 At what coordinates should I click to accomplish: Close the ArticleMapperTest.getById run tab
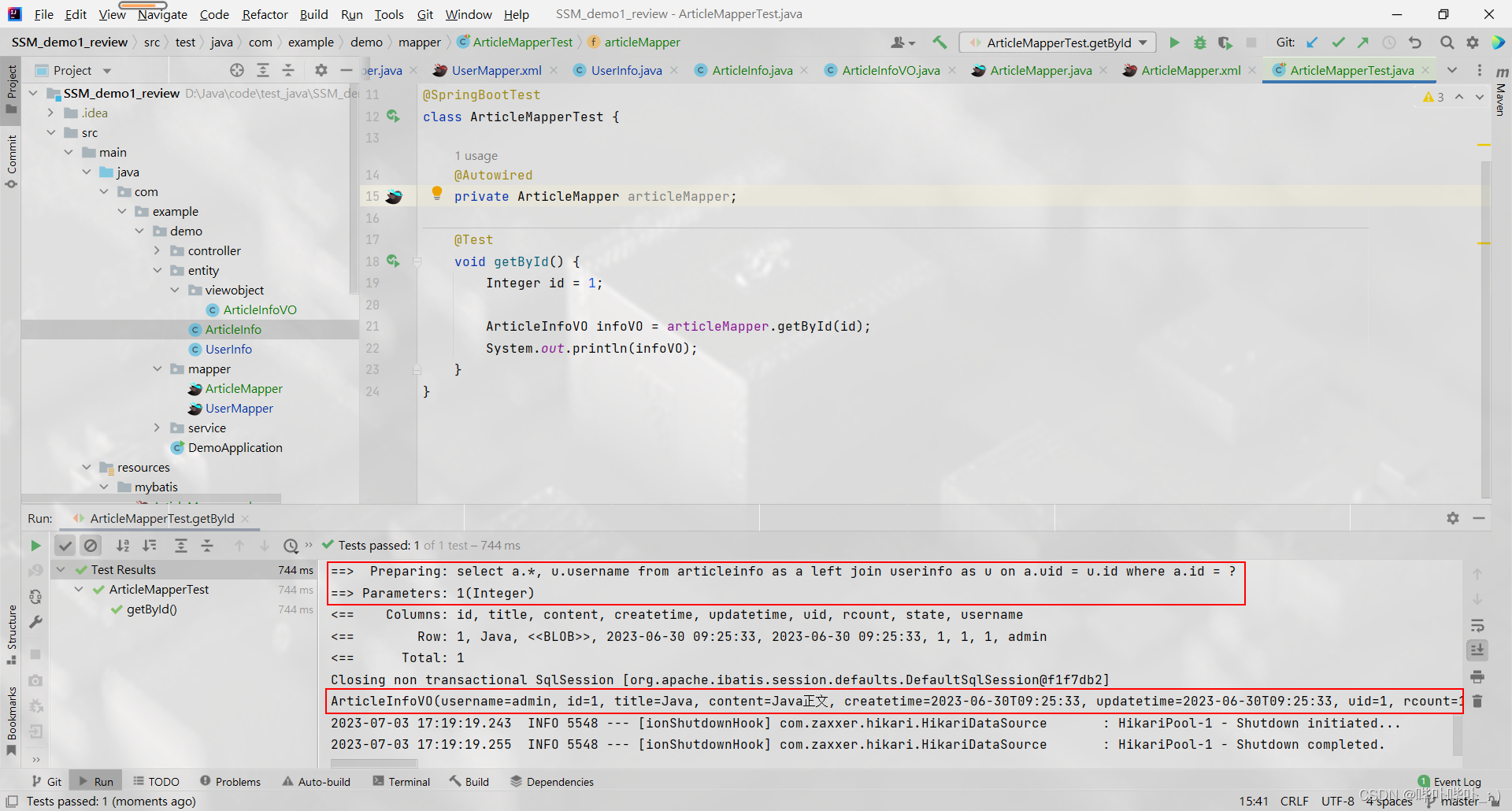245,518
